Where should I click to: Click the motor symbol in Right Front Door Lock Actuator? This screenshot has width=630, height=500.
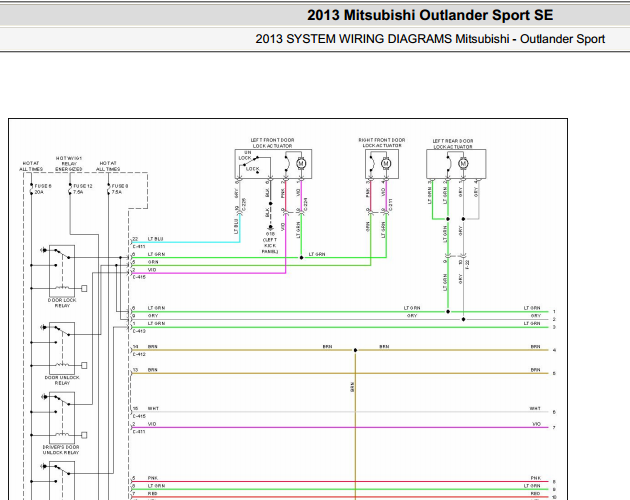pyautogui.click(x=386, y=164)
